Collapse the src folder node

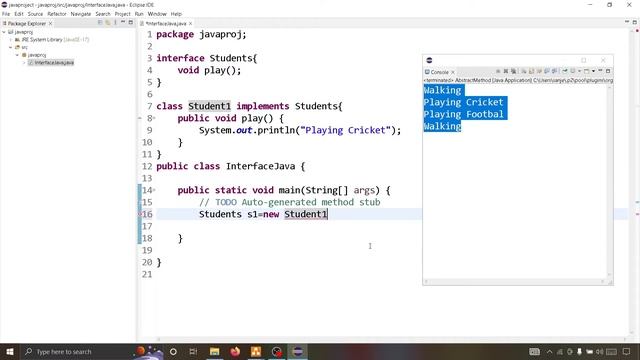11,47
